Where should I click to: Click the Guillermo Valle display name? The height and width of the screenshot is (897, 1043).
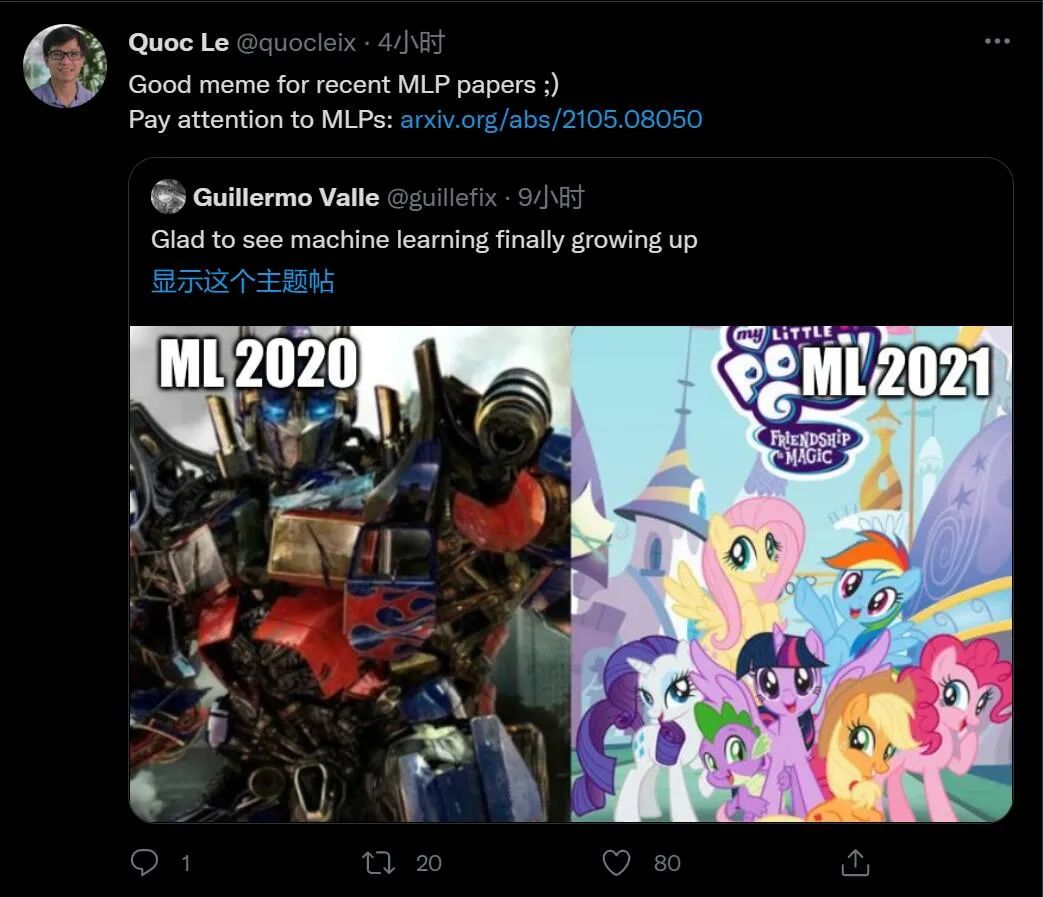pyautogui.click(x=285, y=198)
